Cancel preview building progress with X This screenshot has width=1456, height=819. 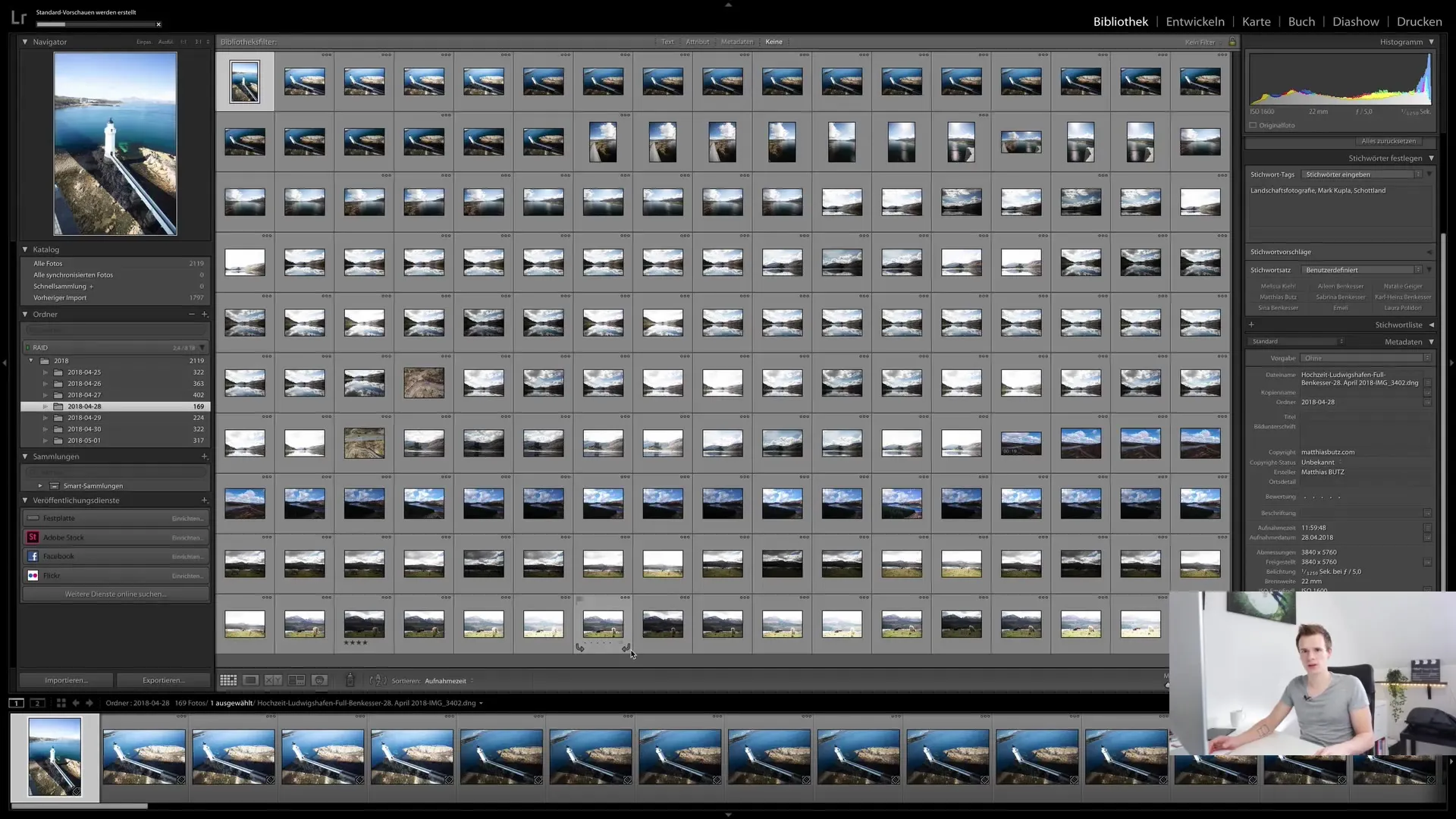[158, 24]
